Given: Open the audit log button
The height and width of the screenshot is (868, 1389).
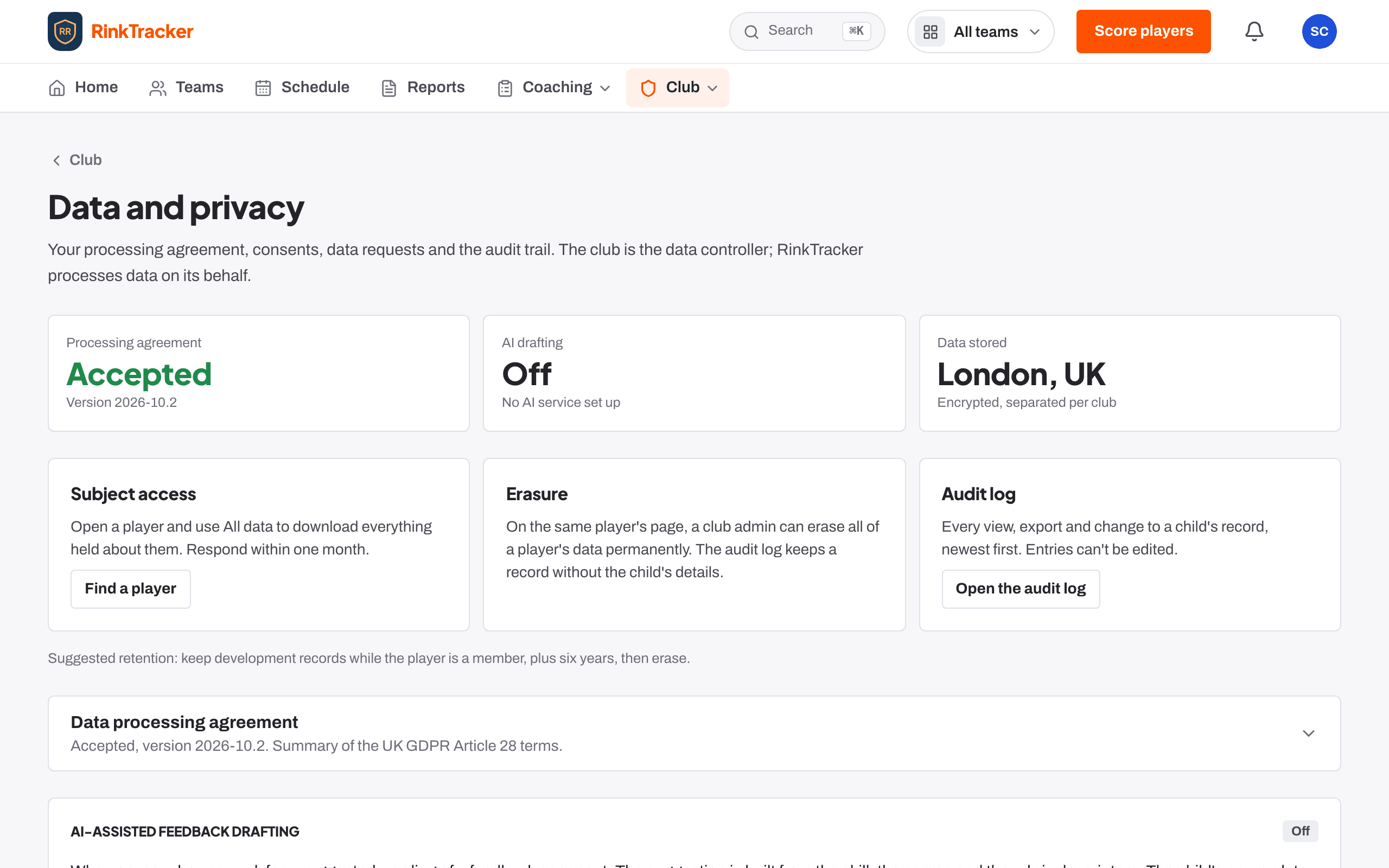Looking at the screenshot, I should [x=1021, y=589].
